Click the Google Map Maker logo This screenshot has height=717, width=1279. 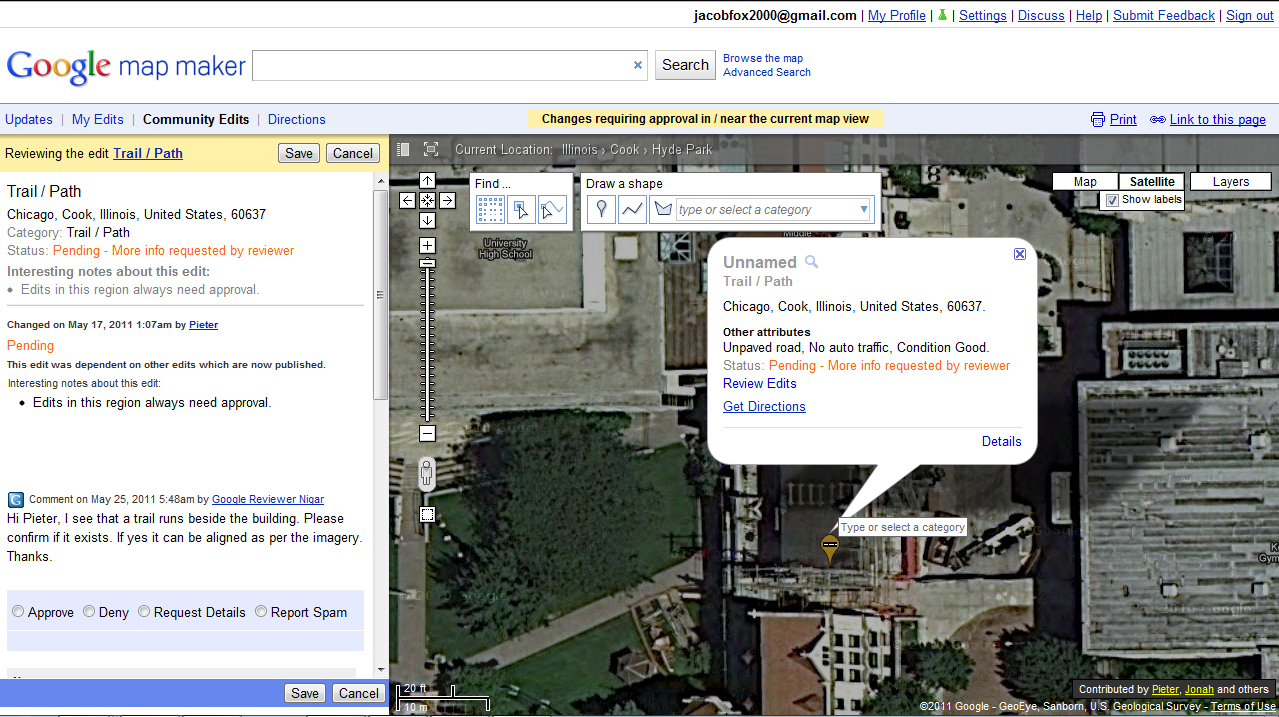tap(126, 66)
